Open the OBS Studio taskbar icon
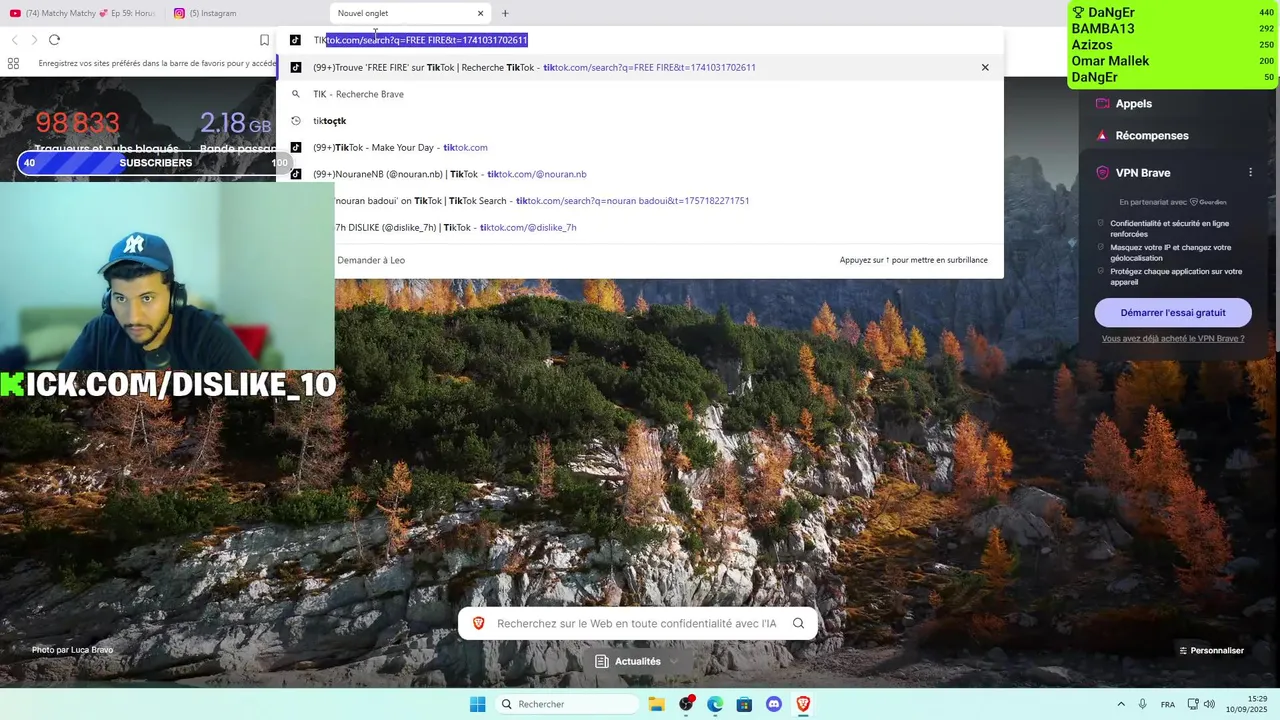This screenshot has height=720, width=1280. (686, 704)
